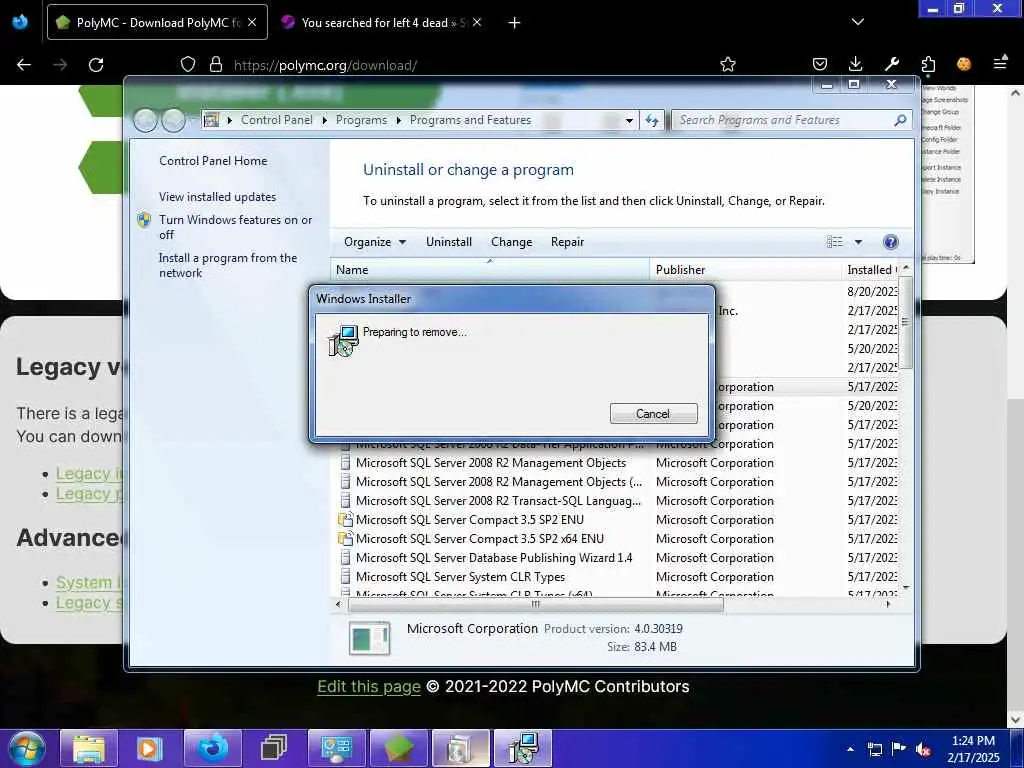Screen dimensions: 1024x768
Task: Cancel the Windows Installer removal
Action: [653, 413]
